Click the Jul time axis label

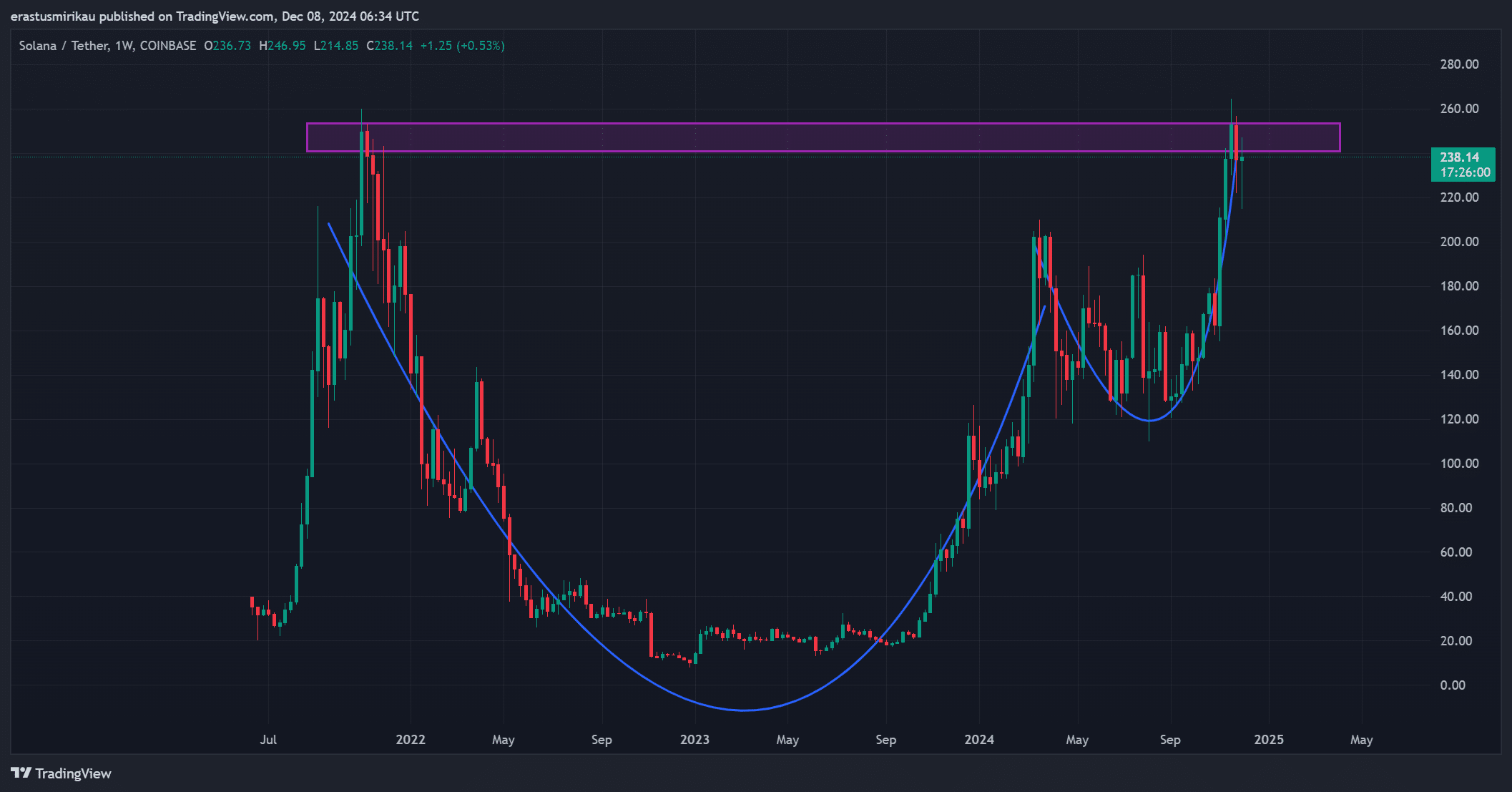point(268,740)
